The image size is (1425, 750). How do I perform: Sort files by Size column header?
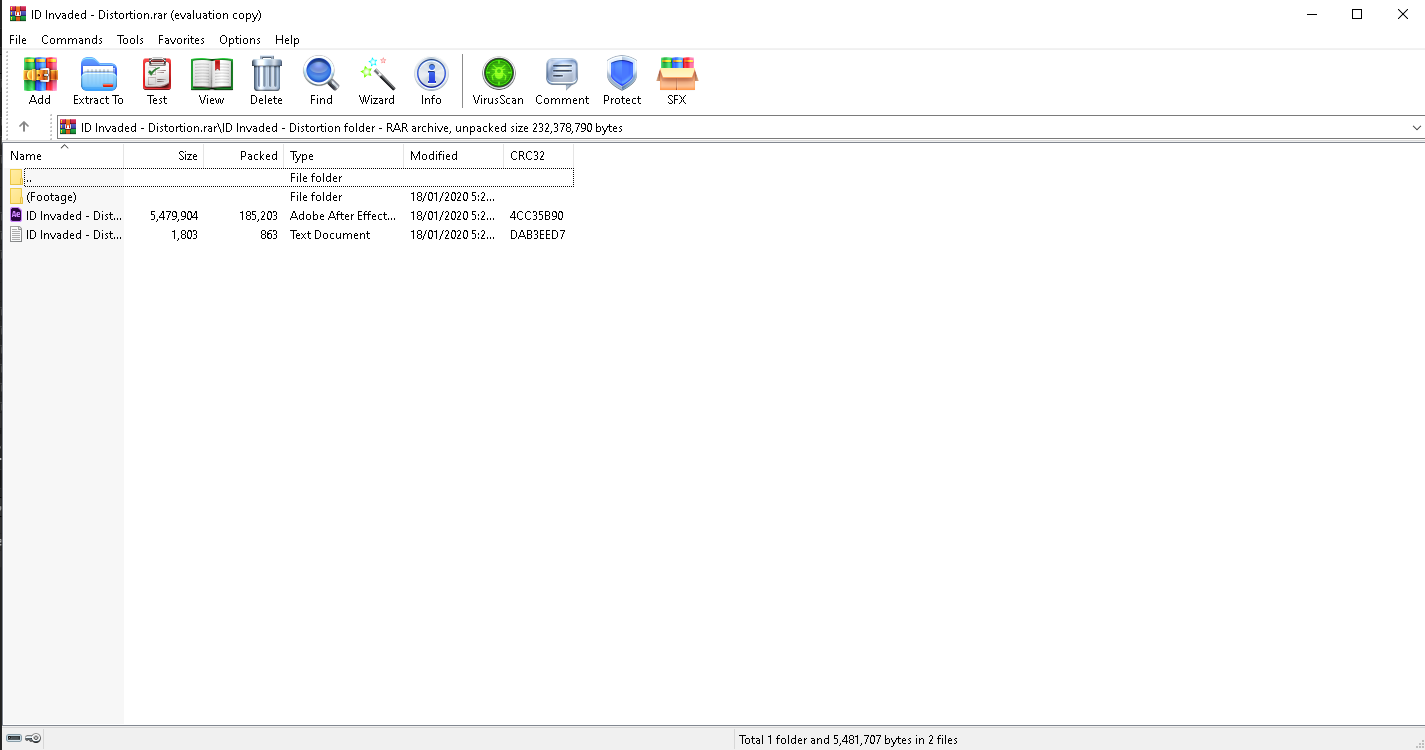click(164, 155)
